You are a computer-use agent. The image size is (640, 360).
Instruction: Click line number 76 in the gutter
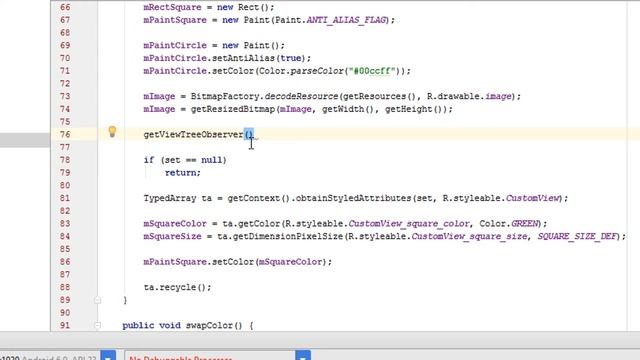[x=65, y=134]
